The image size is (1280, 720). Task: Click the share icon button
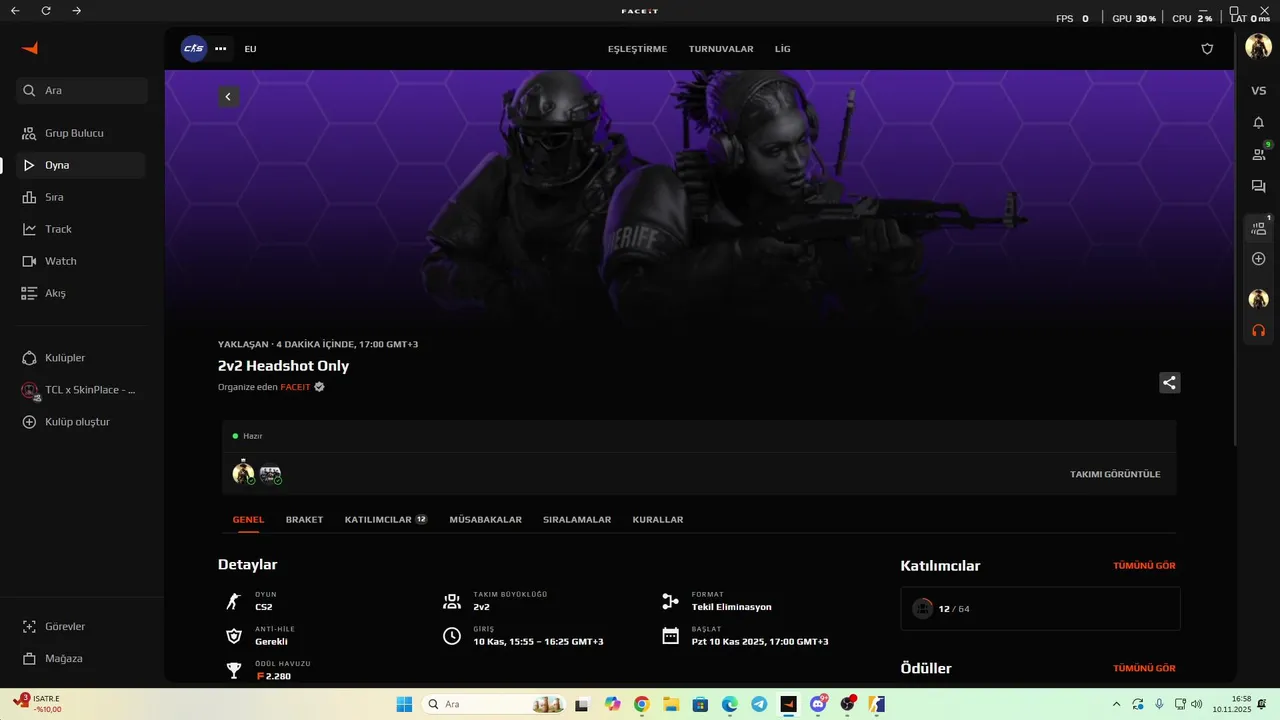pos(1170,382)
